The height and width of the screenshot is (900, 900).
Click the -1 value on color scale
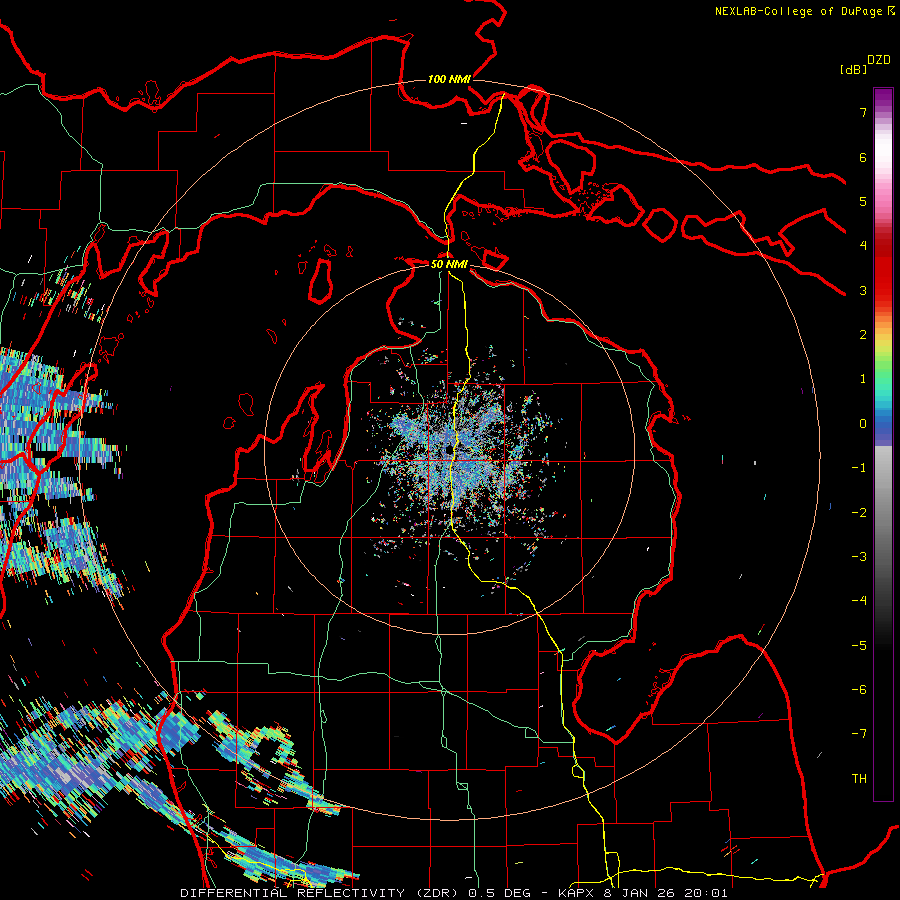[859, 468]
